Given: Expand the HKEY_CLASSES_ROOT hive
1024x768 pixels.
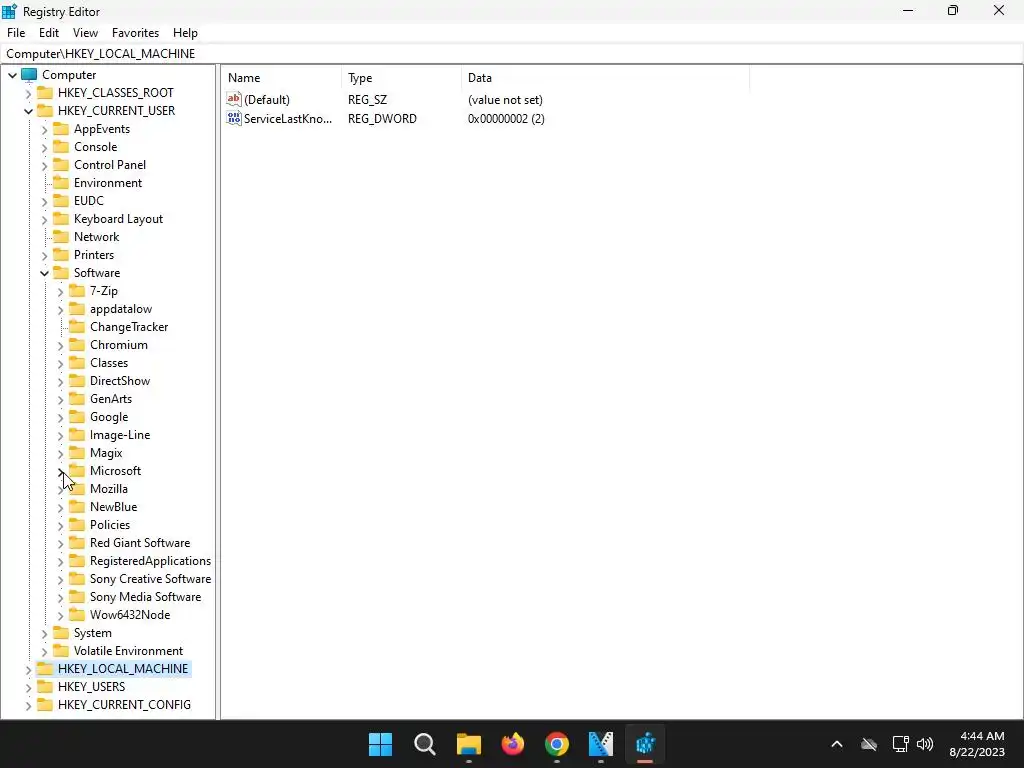Looking at the screenshot, I should [x=28, y=93].
